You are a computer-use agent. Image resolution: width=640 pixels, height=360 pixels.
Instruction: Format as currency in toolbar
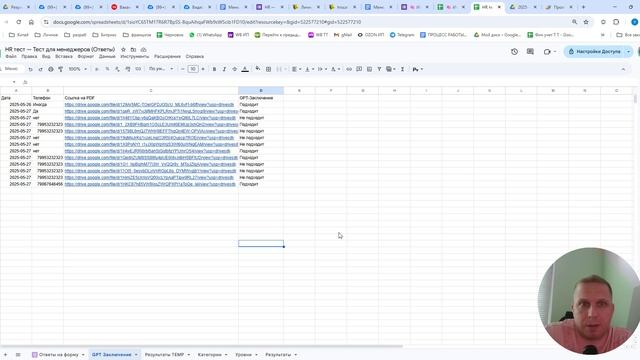coord(97,69)
